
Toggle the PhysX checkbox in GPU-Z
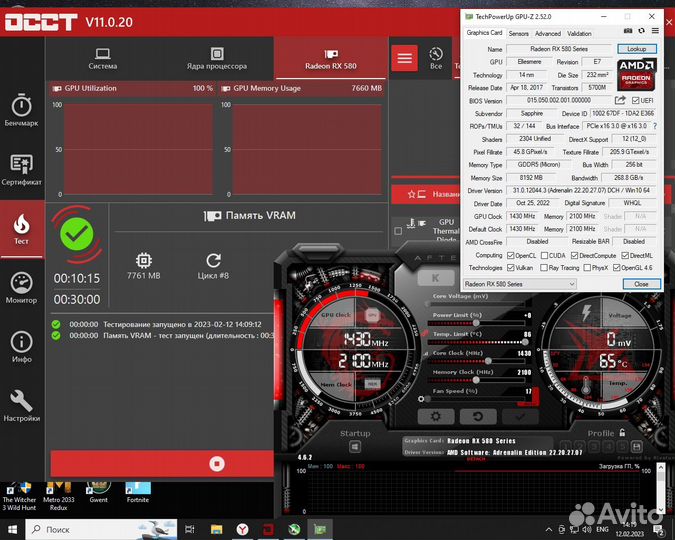coord(587,268)
